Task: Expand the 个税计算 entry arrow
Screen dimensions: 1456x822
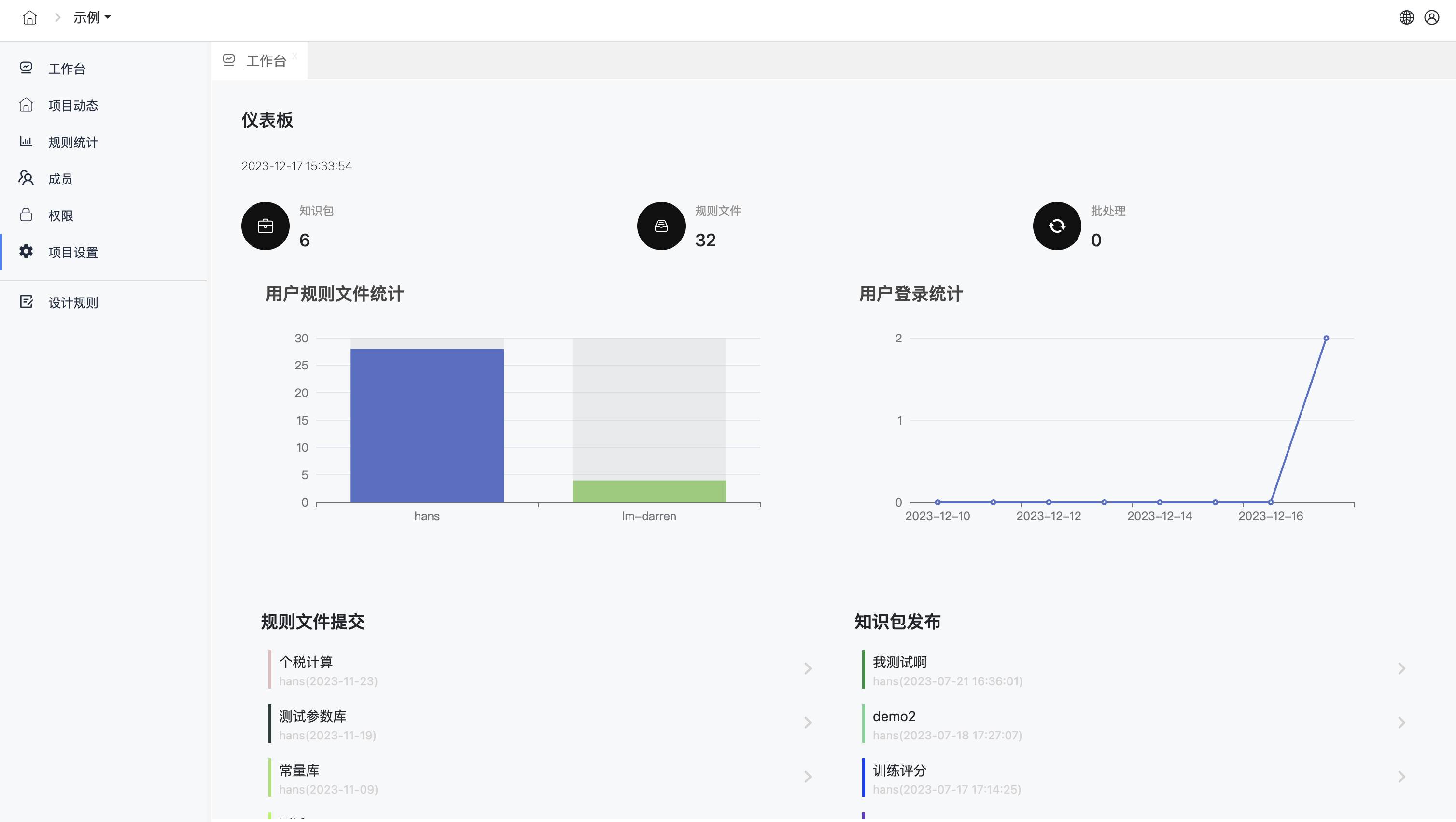Action: click(808, 669)
